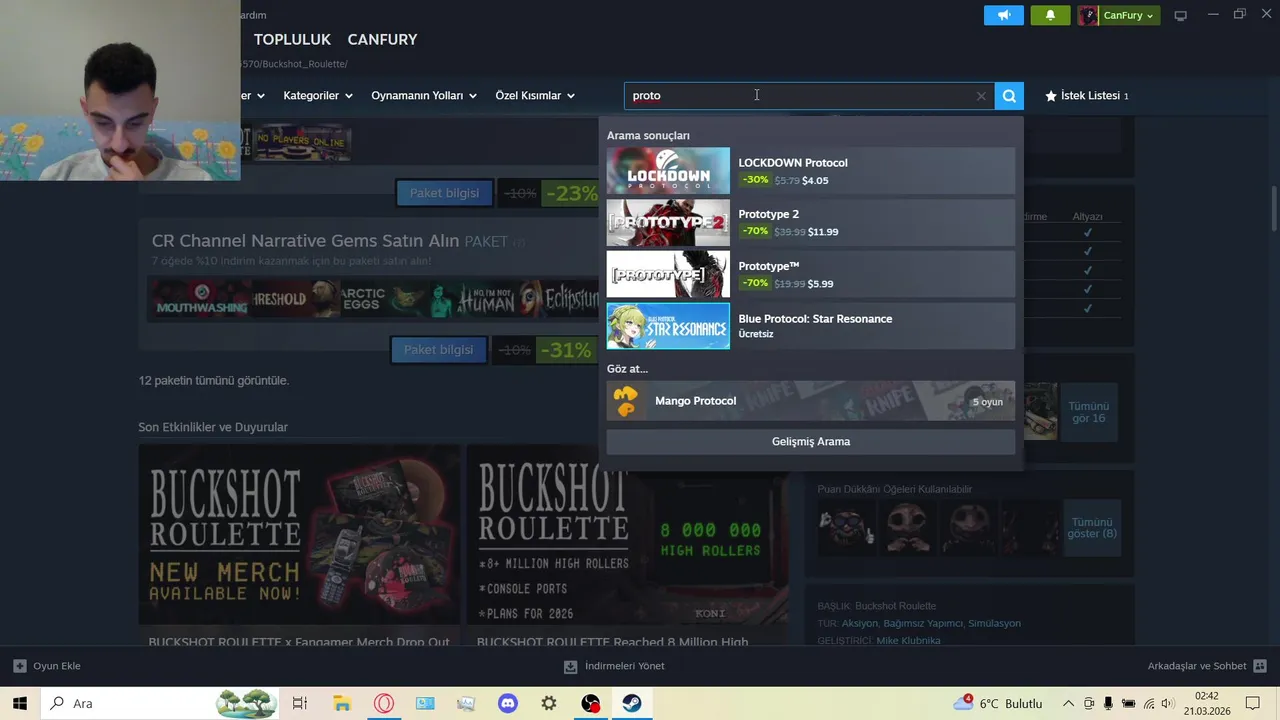Expand the Oynamanın Yolları menu

(425, 96)
